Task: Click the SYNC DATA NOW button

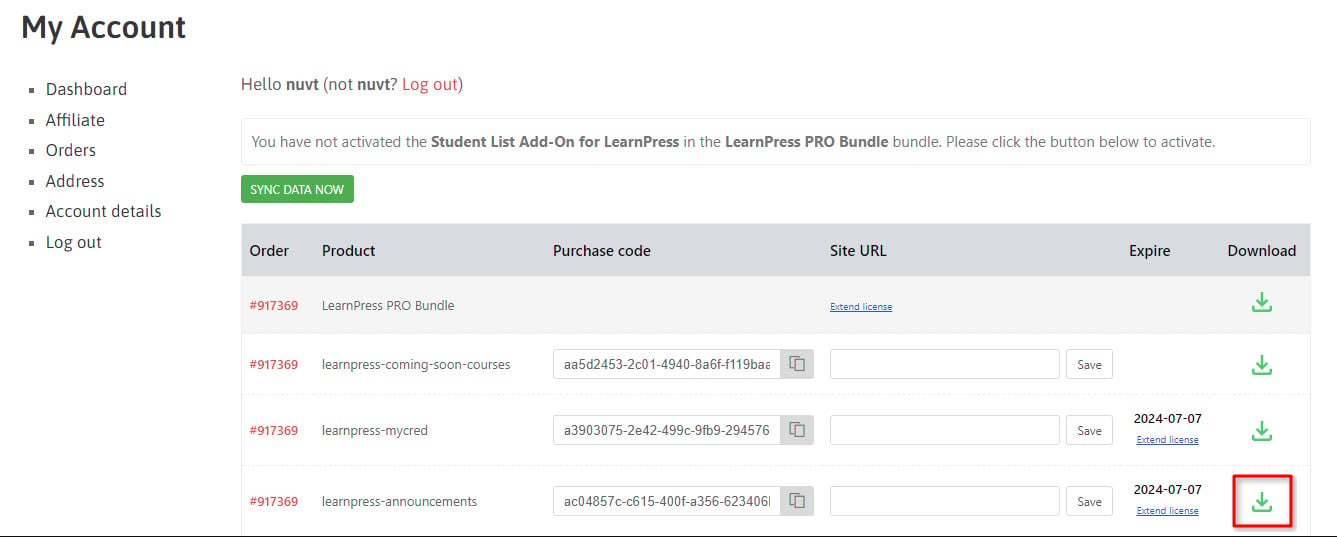Action: (297, 189)
